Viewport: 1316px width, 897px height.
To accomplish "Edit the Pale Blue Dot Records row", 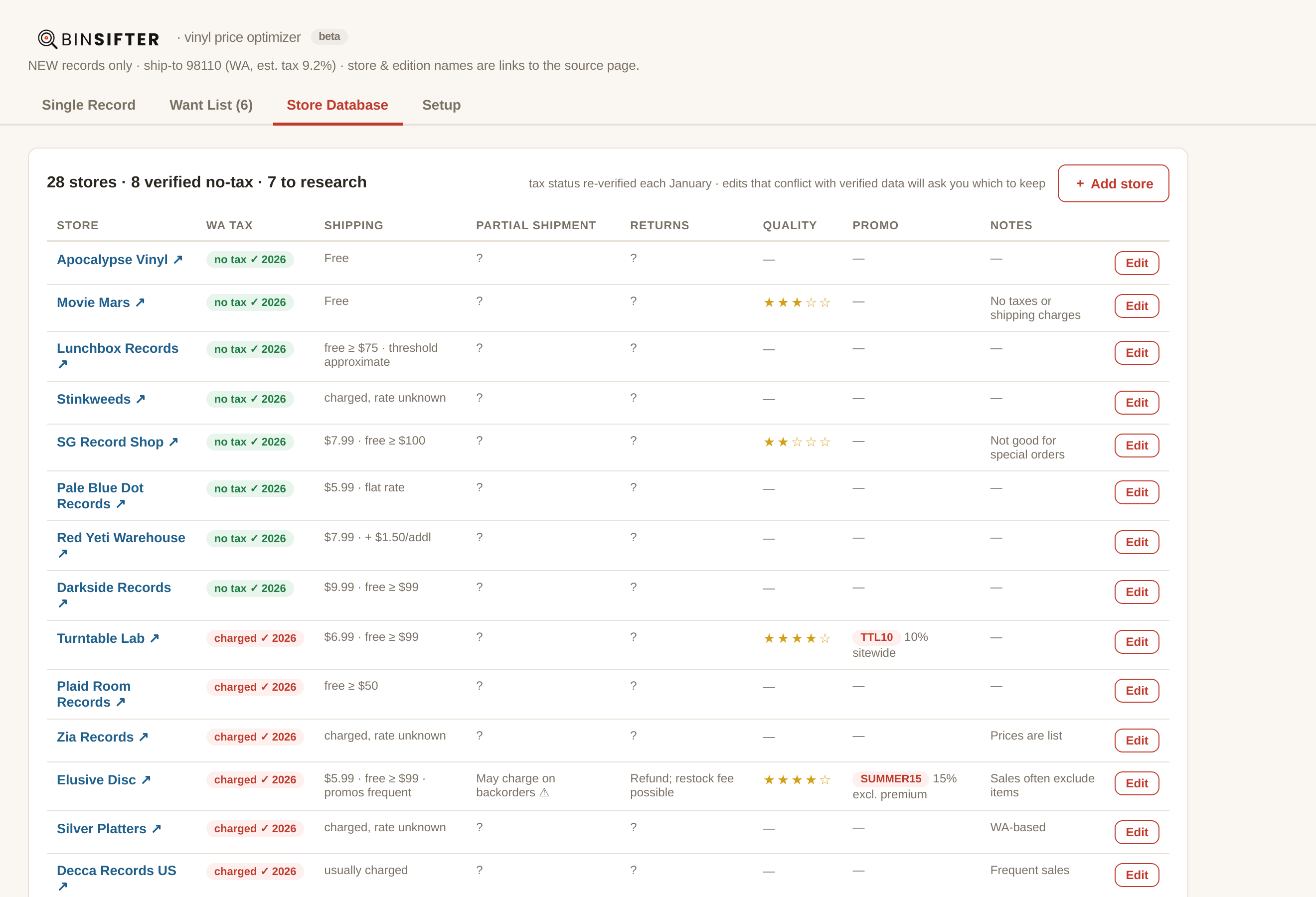I will 1137,493.
